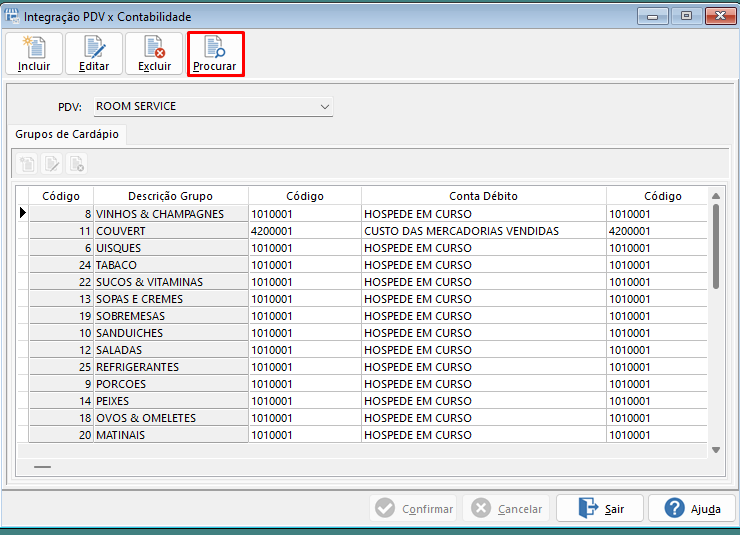740x535 pixels.
Task: Click the row indicator arrow beside VINHOS & CHAMPAGNES
Action: [23, 213]
